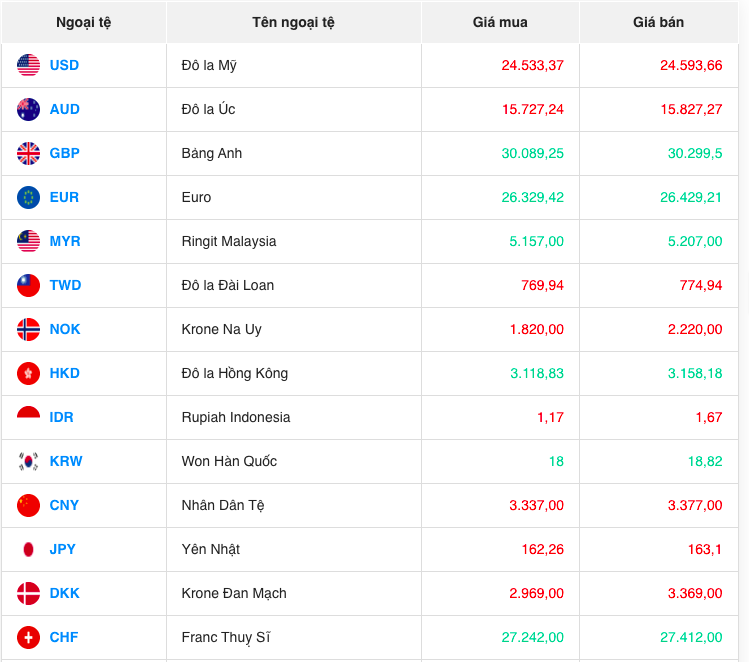749x662 pixels.
Task: Open the HKD currency link
Action: [65, 373]
